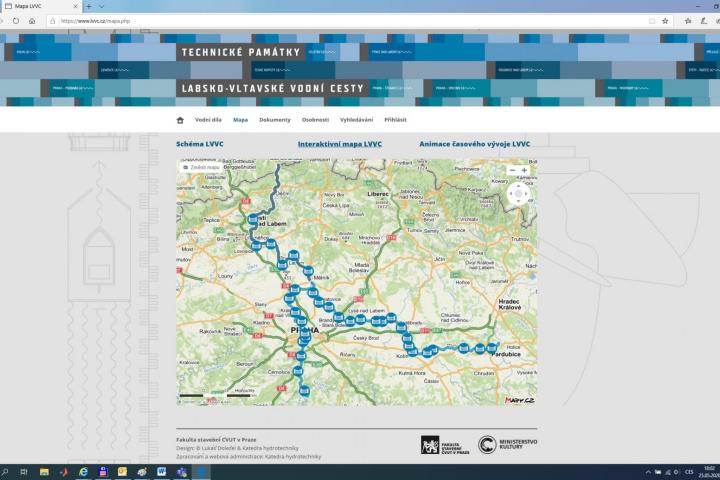Viewport: 720px width, 480px height.
Task: Click the waterway marker near Pardubice
Action: [x=492, y=348]
